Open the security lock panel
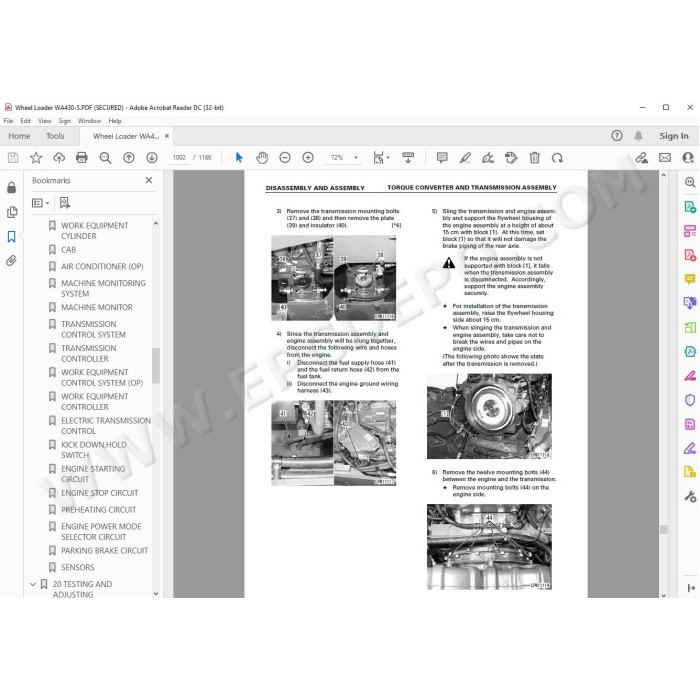Image resolution: width=700 pixels, height=700 pixels. (12, 188)
